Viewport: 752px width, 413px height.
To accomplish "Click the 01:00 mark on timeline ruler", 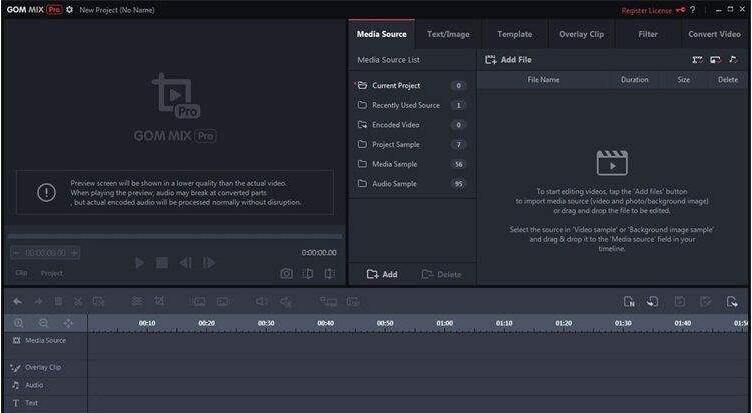I will tap(445, 323).
